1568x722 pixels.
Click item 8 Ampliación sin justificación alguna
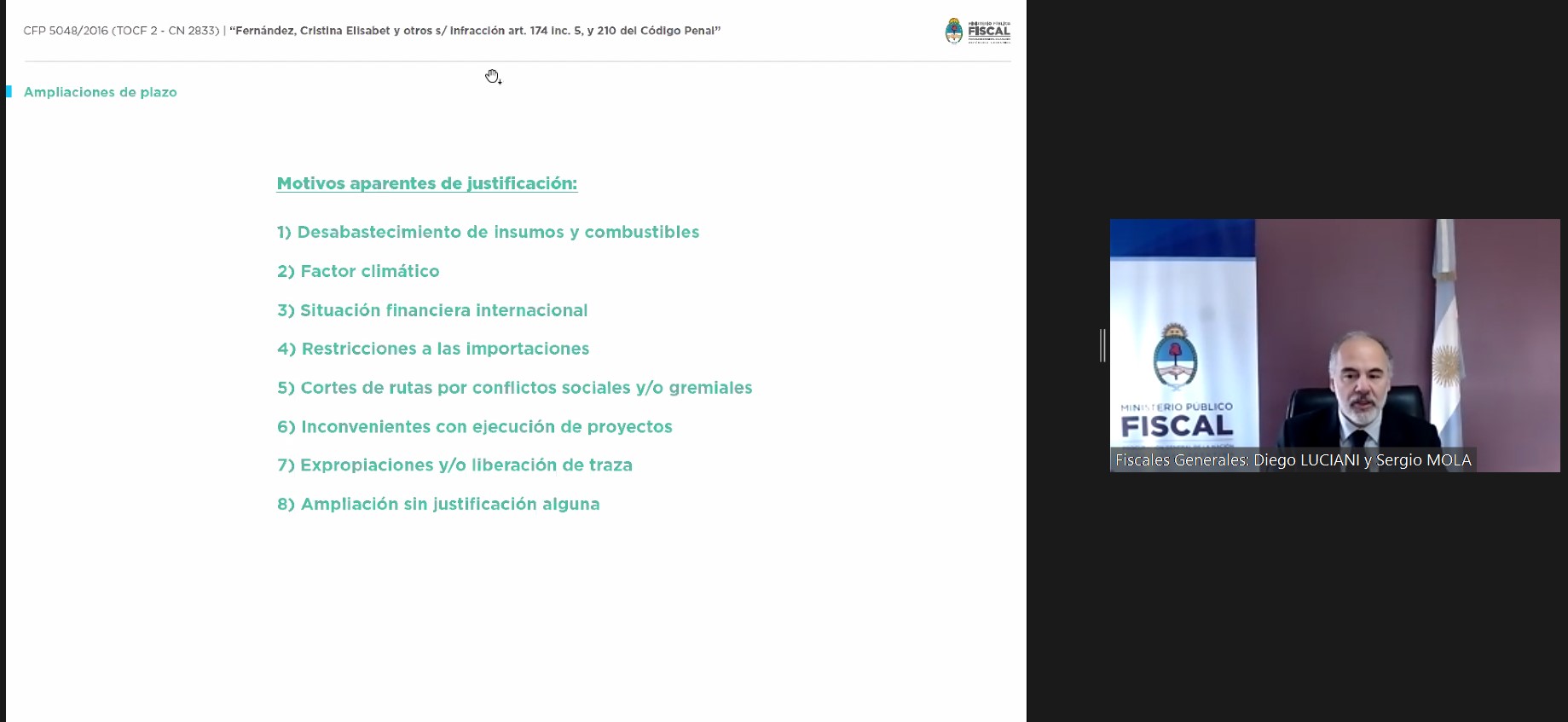pos(438,504)
